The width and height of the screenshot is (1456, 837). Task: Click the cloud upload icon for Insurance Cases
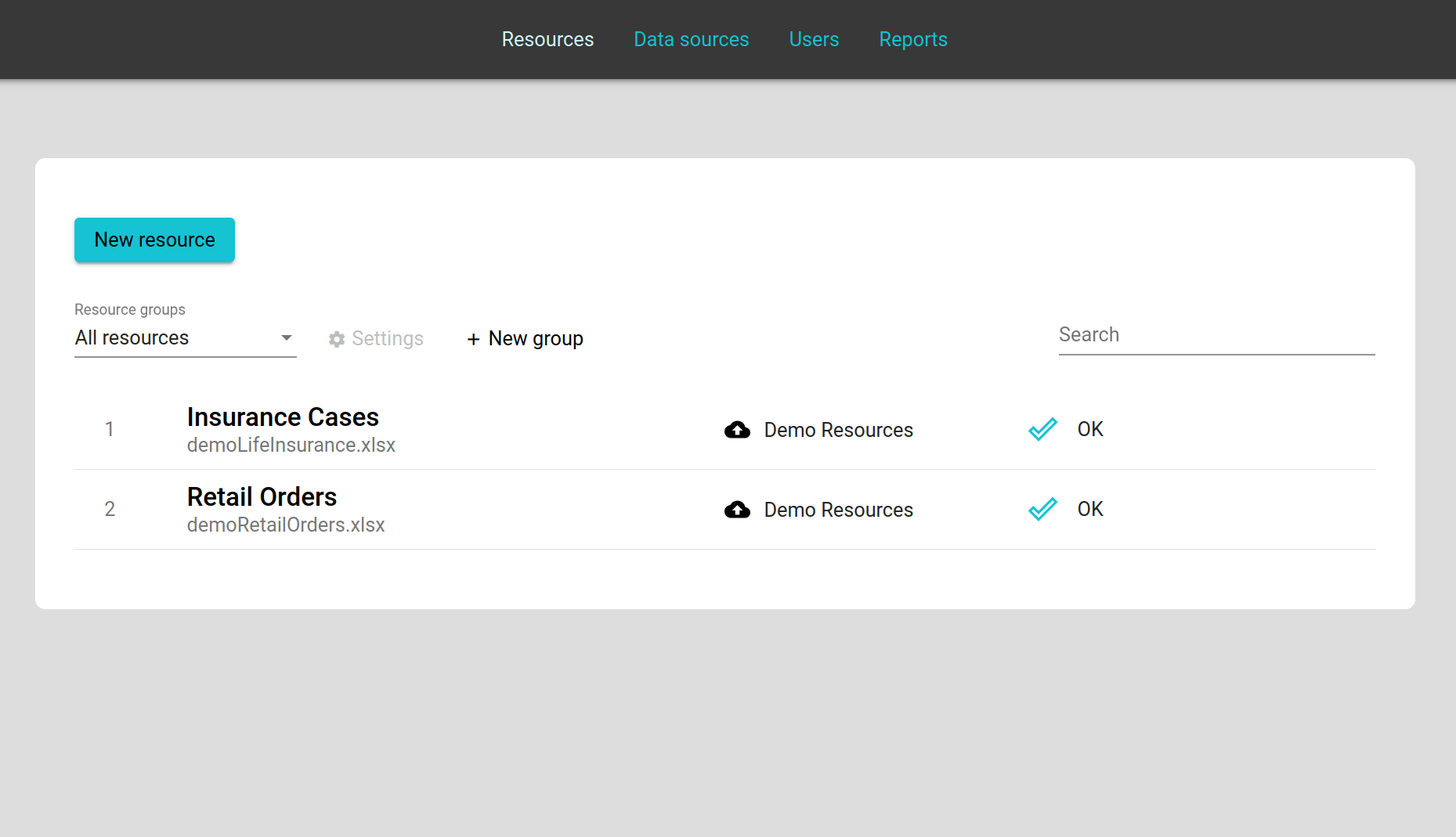click(737, 430)
